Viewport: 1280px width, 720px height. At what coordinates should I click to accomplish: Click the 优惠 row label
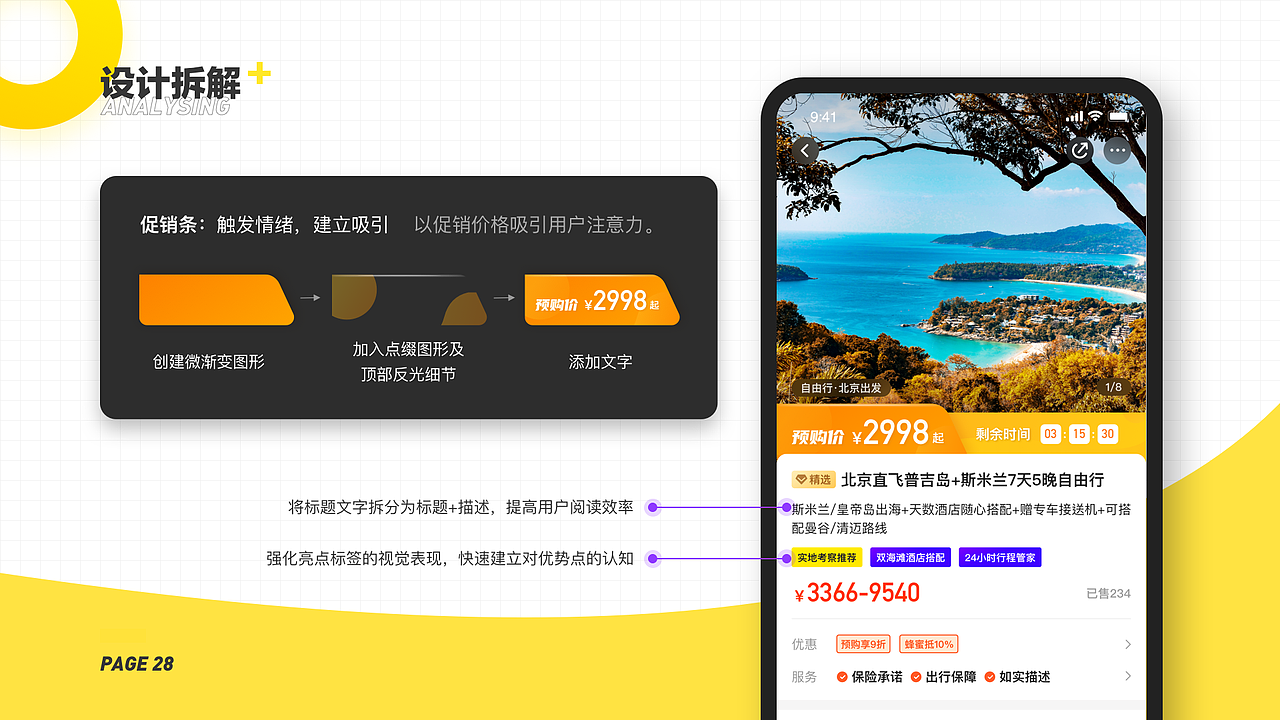(804, 645)
